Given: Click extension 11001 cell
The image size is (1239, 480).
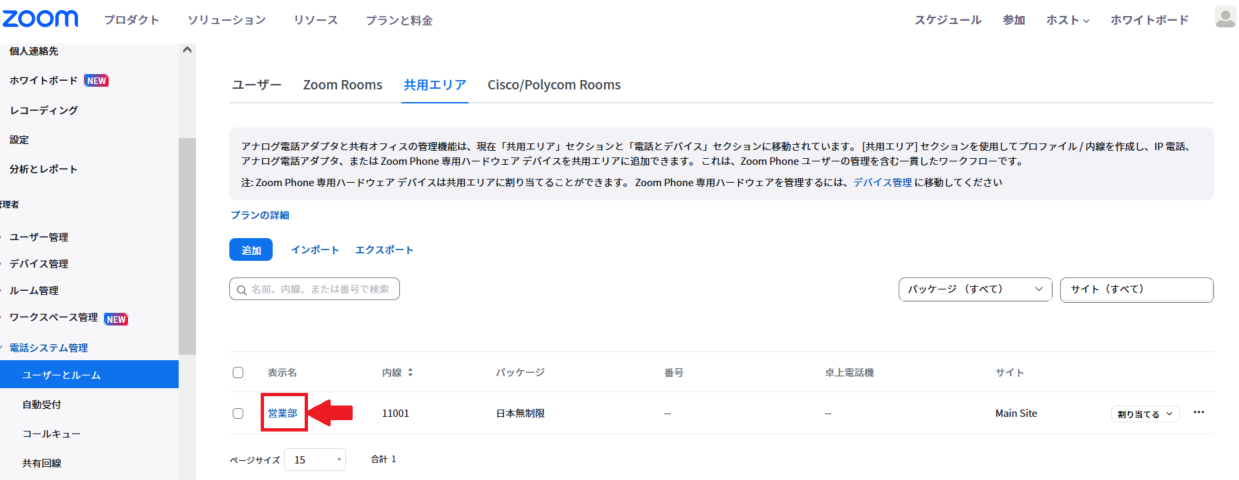Looking at the screenshot, I should pos(396,413).
